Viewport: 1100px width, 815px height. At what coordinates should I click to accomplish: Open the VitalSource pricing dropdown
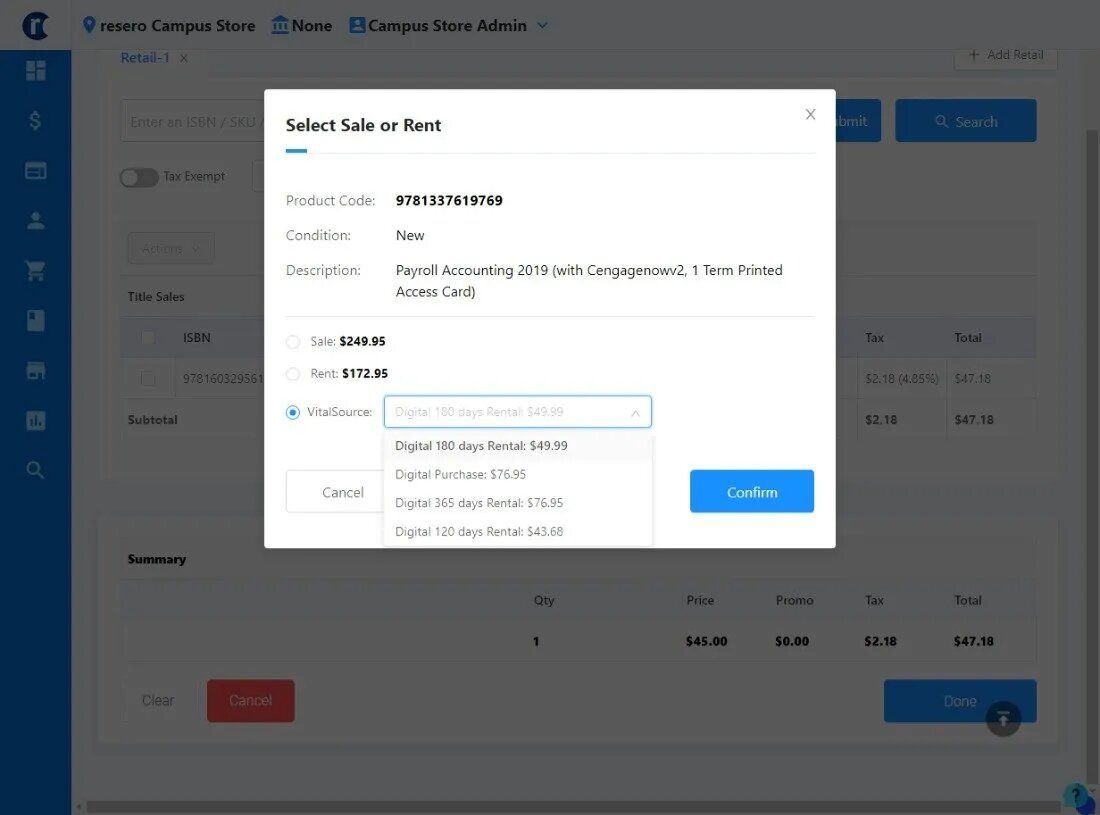(x=517, y=411)
